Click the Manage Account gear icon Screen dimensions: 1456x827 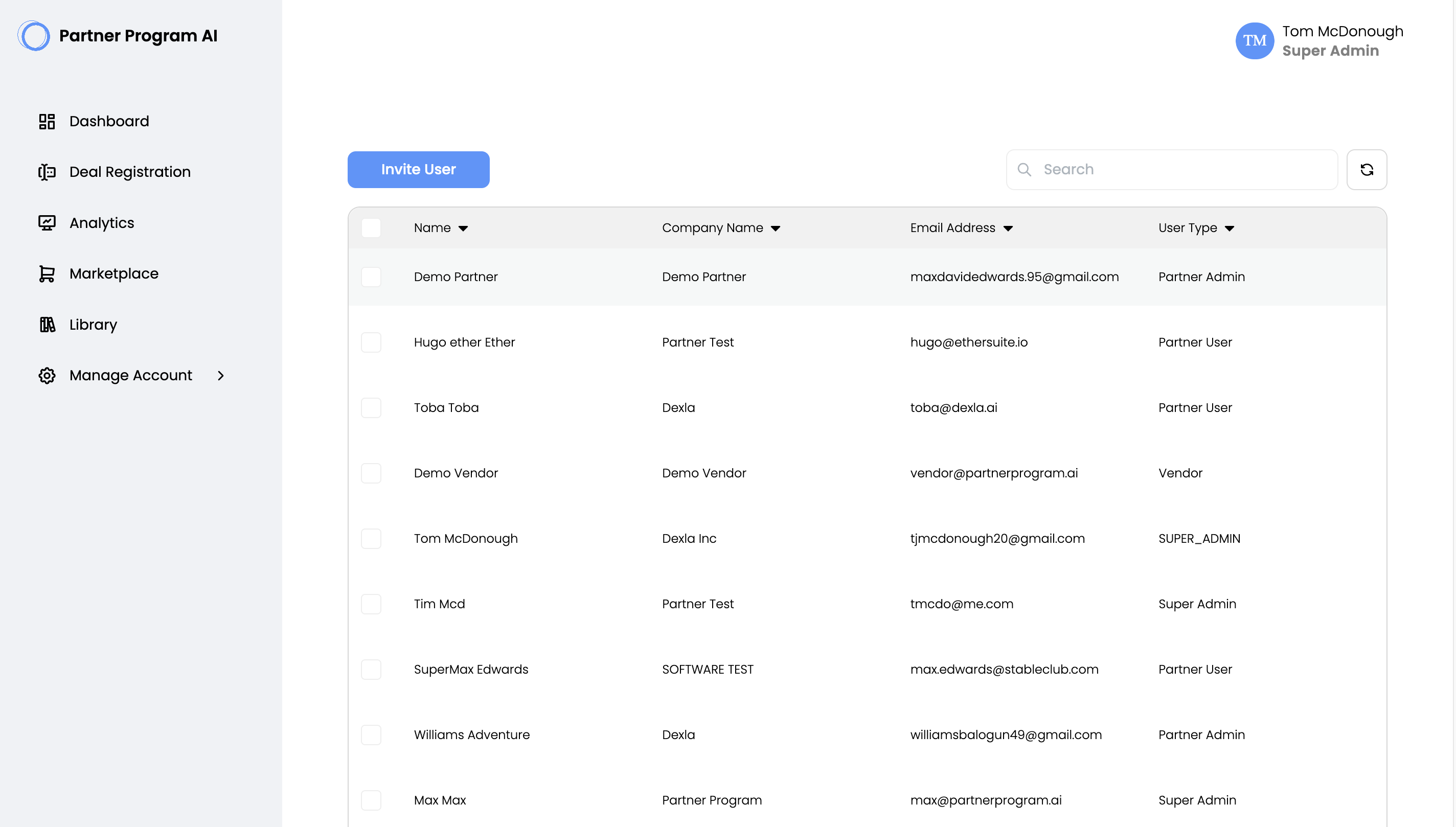pyautogui.click(x=47, y=376)
